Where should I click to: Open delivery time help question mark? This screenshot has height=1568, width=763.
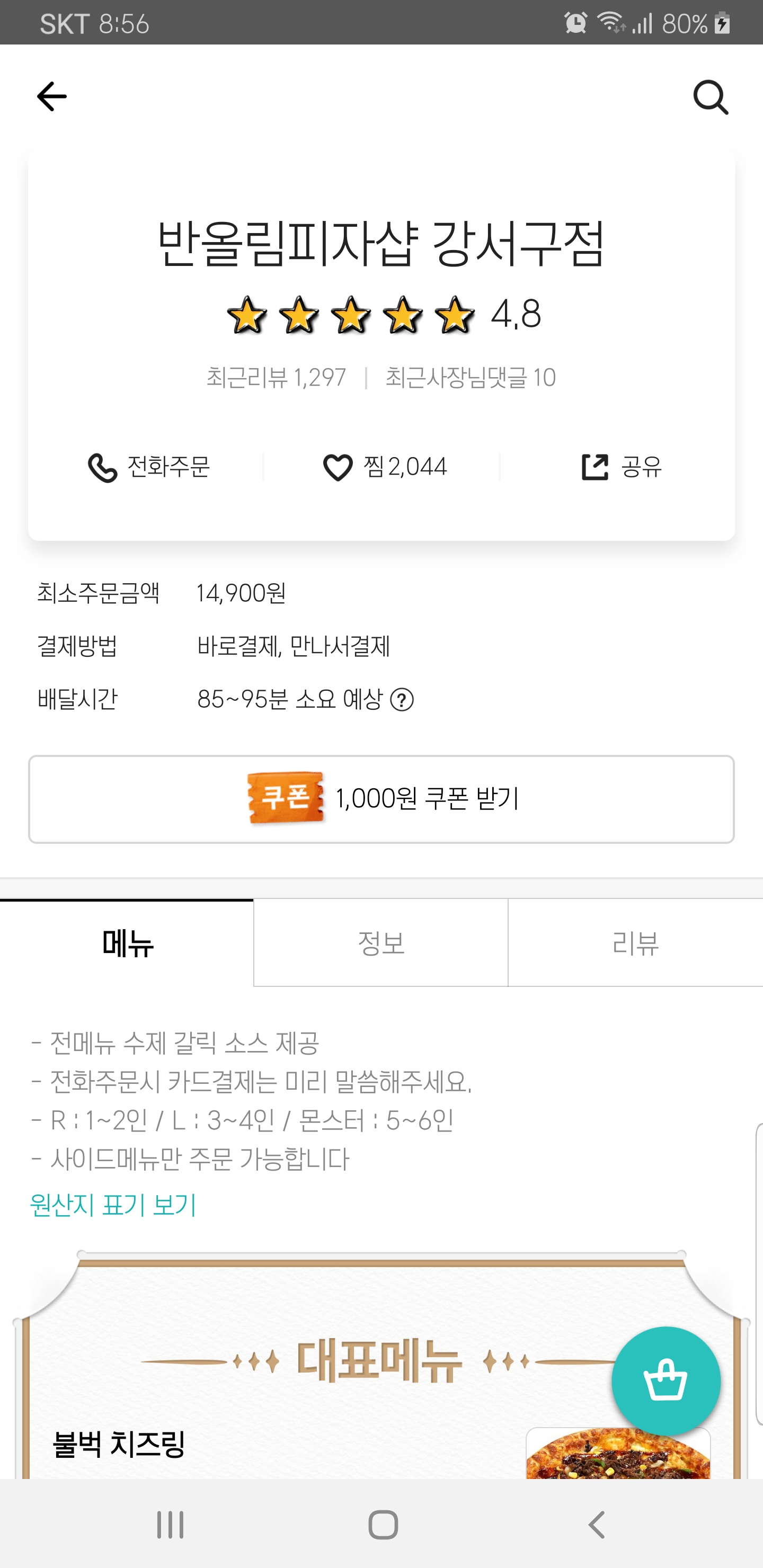(x=402, y=700)
